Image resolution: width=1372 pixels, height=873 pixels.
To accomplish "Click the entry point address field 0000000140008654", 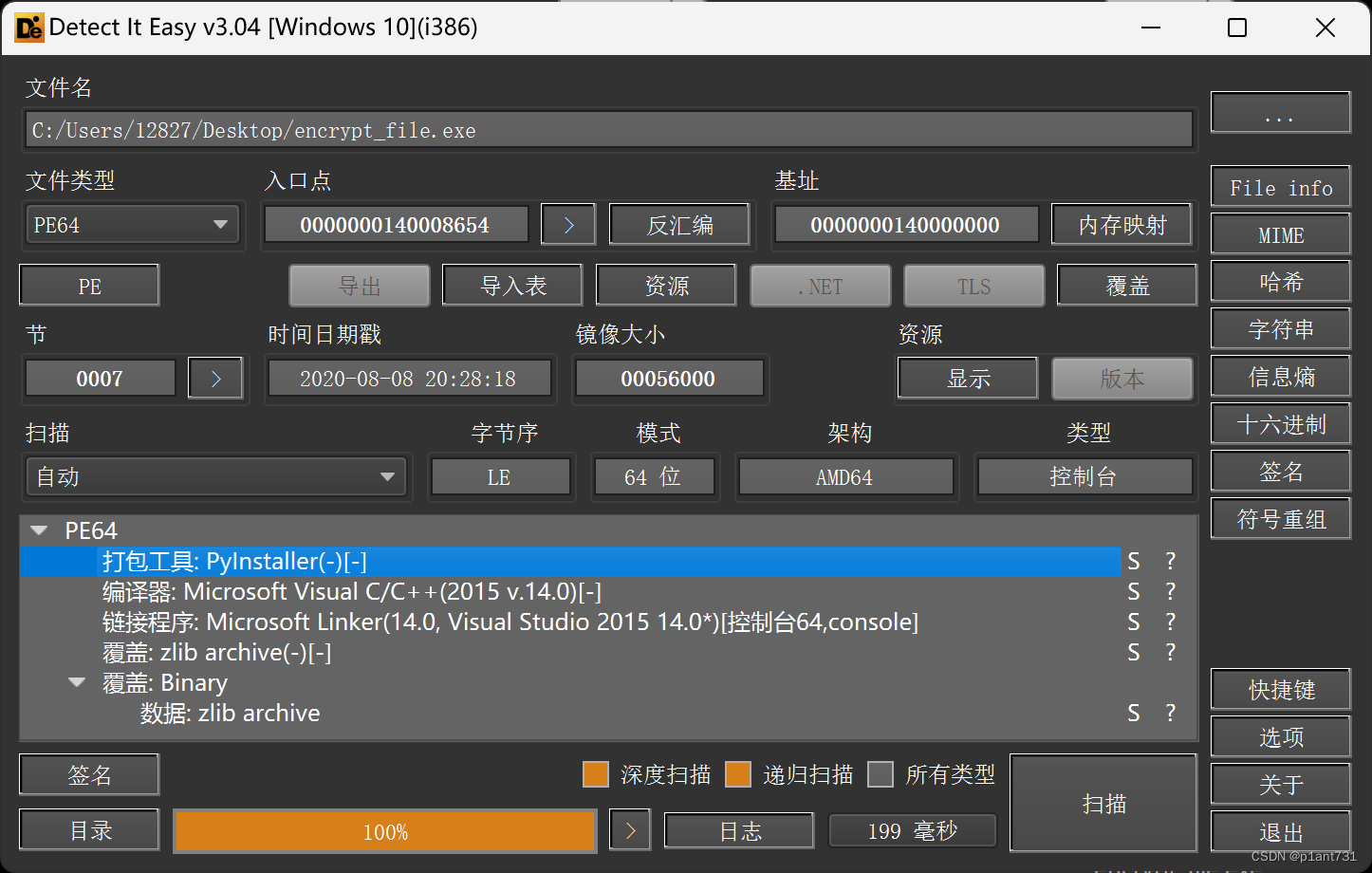I will click(396, 225).
